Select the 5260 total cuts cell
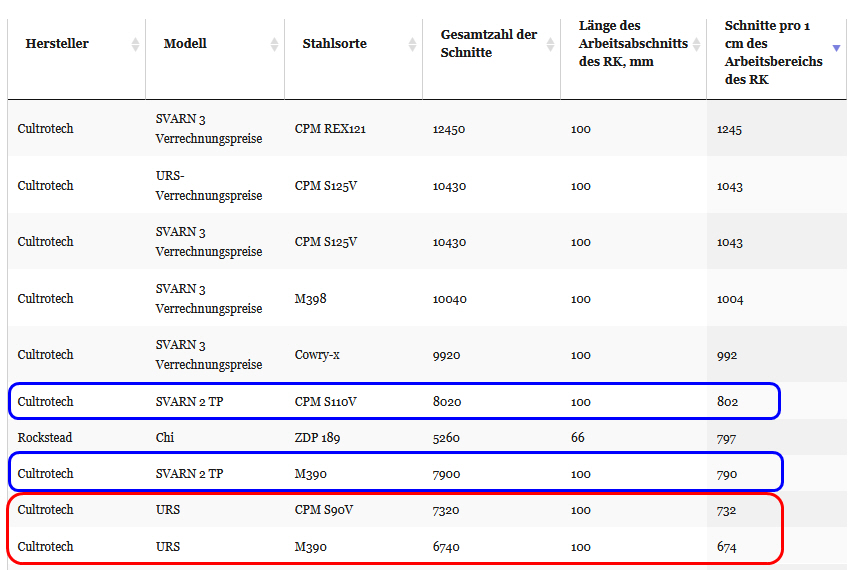The image size is (859, 570). pos(446,438)
